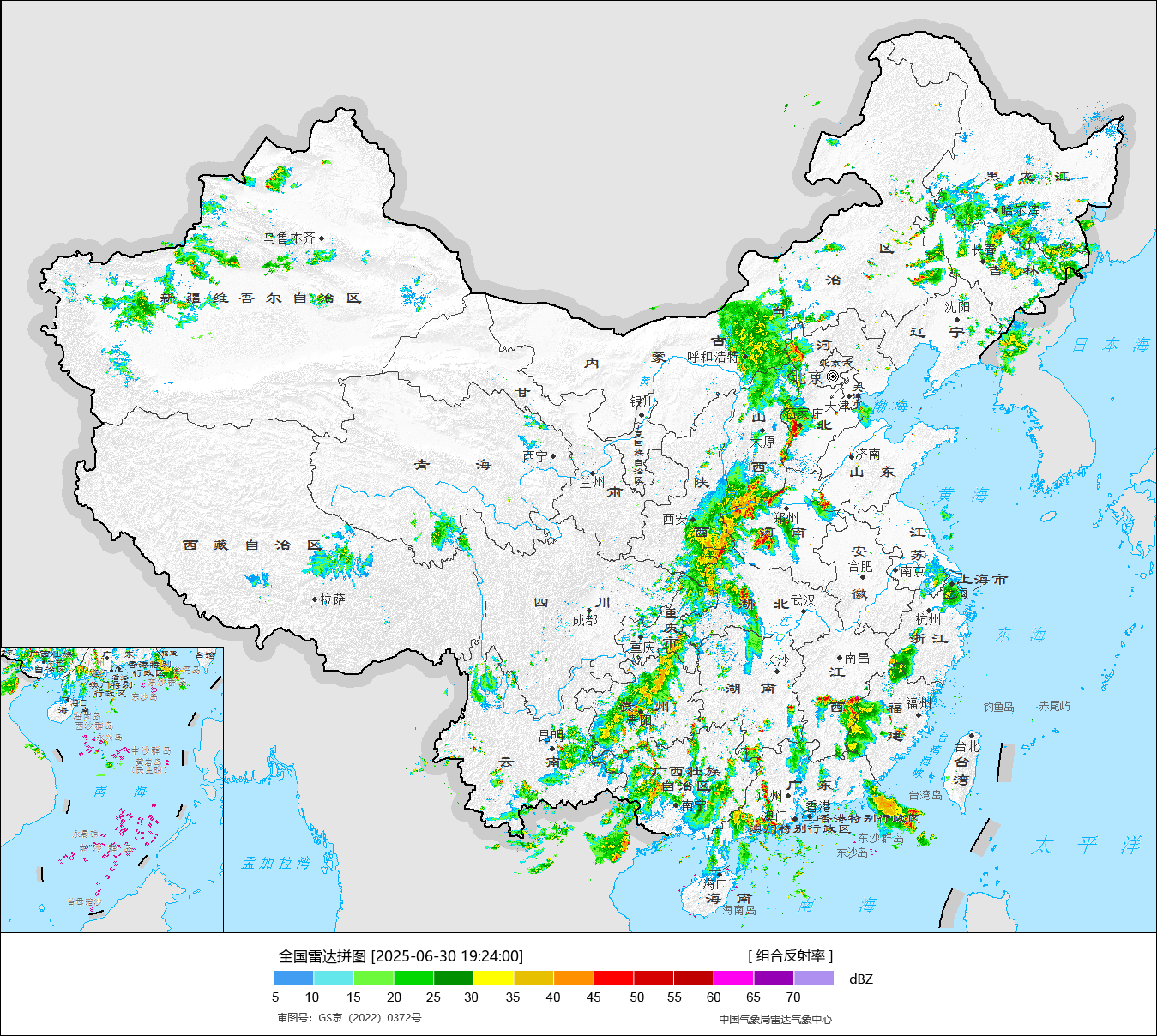1157x1036 pixels.
Task: Select the yellow 30-35 dBZ legend swatch
Action: [493, 978]
